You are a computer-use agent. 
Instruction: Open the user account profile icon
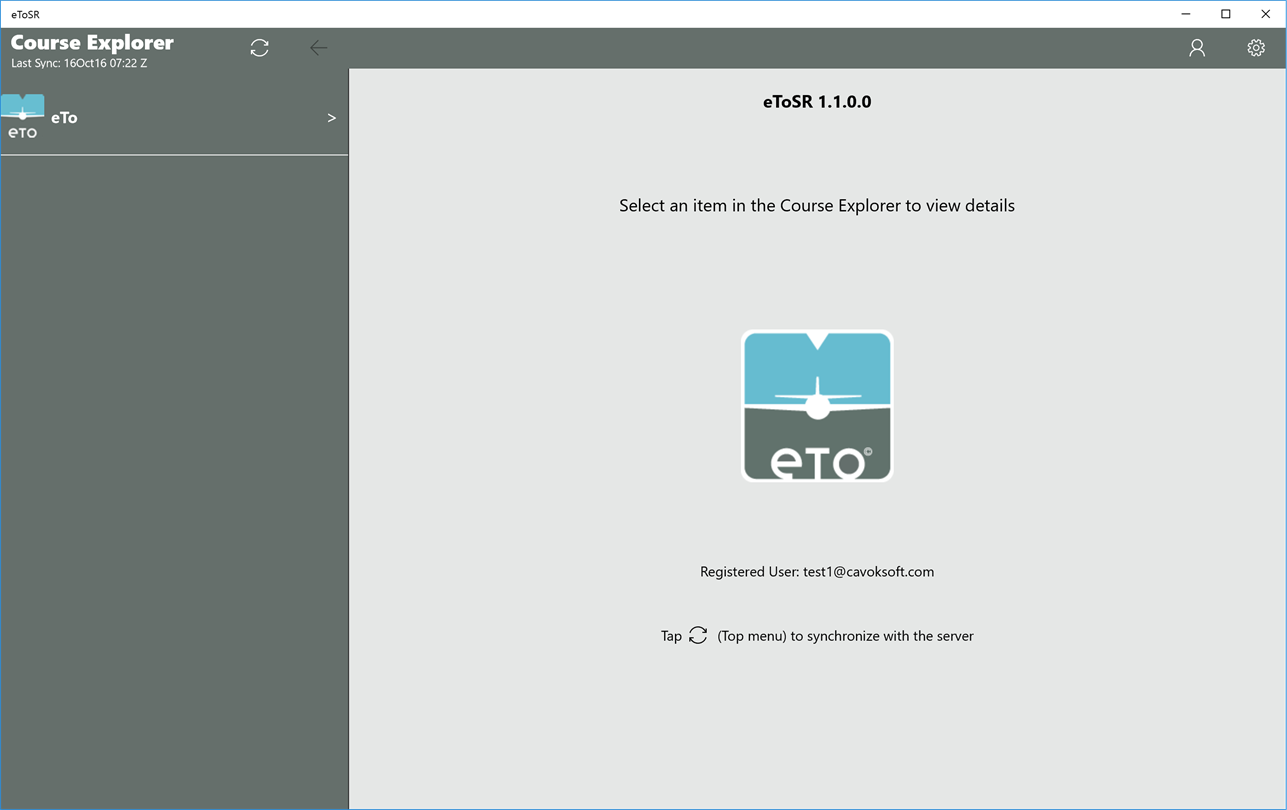(x=1197, y=48)
